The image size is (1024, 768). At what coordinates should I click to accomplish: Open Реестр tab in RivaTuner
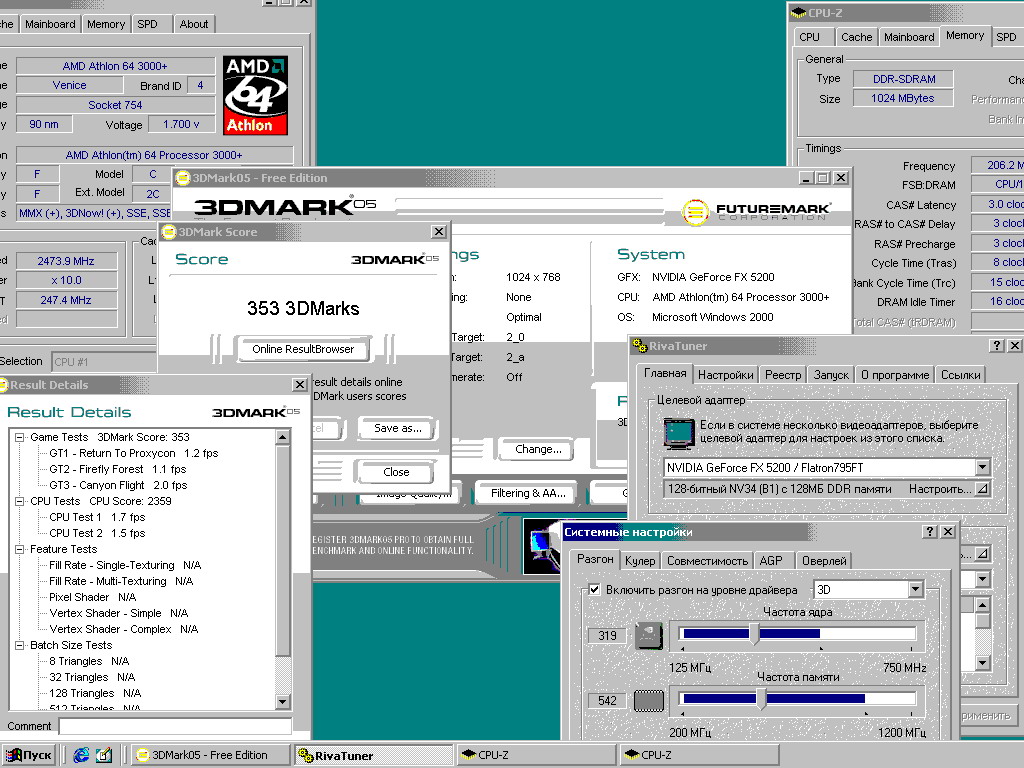pos(782,375)
